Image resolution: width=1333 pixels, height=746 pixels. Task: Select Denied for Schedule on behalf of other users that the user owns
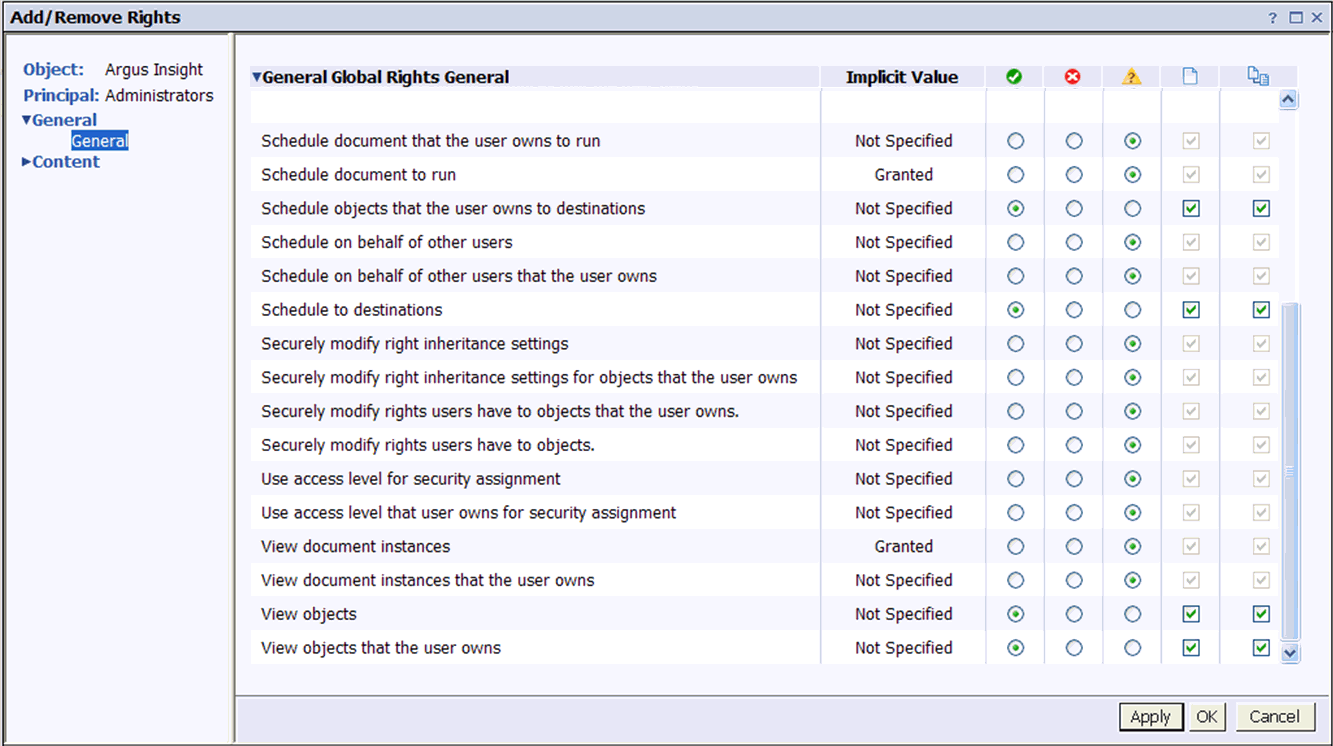click(x=1074, y=276)
